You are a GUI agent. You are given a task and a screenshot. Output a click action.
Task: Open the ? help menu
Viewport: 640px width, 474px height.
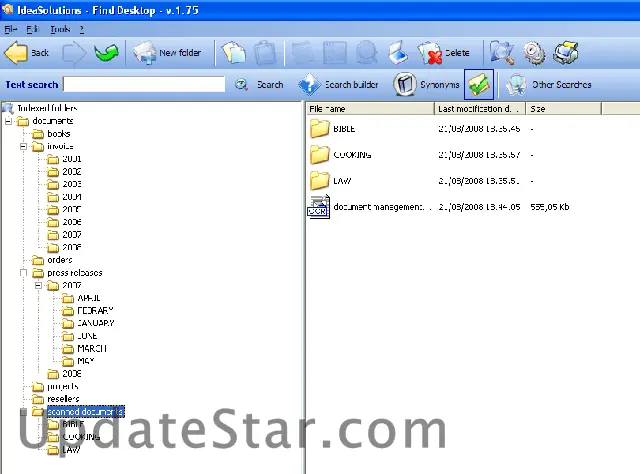point(82,29)
